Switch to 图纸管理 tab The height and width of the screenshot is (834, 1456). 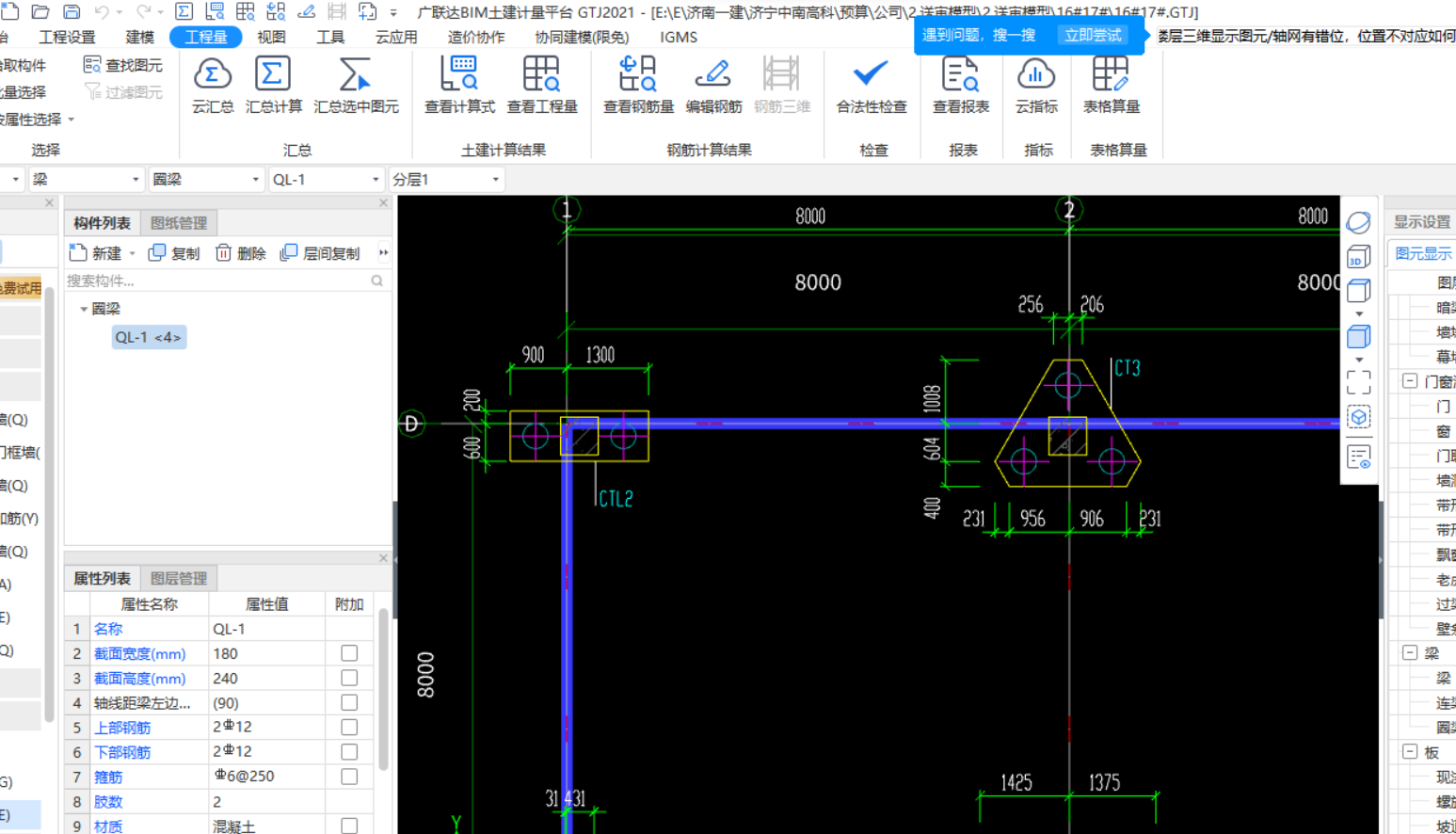[179, 223]
